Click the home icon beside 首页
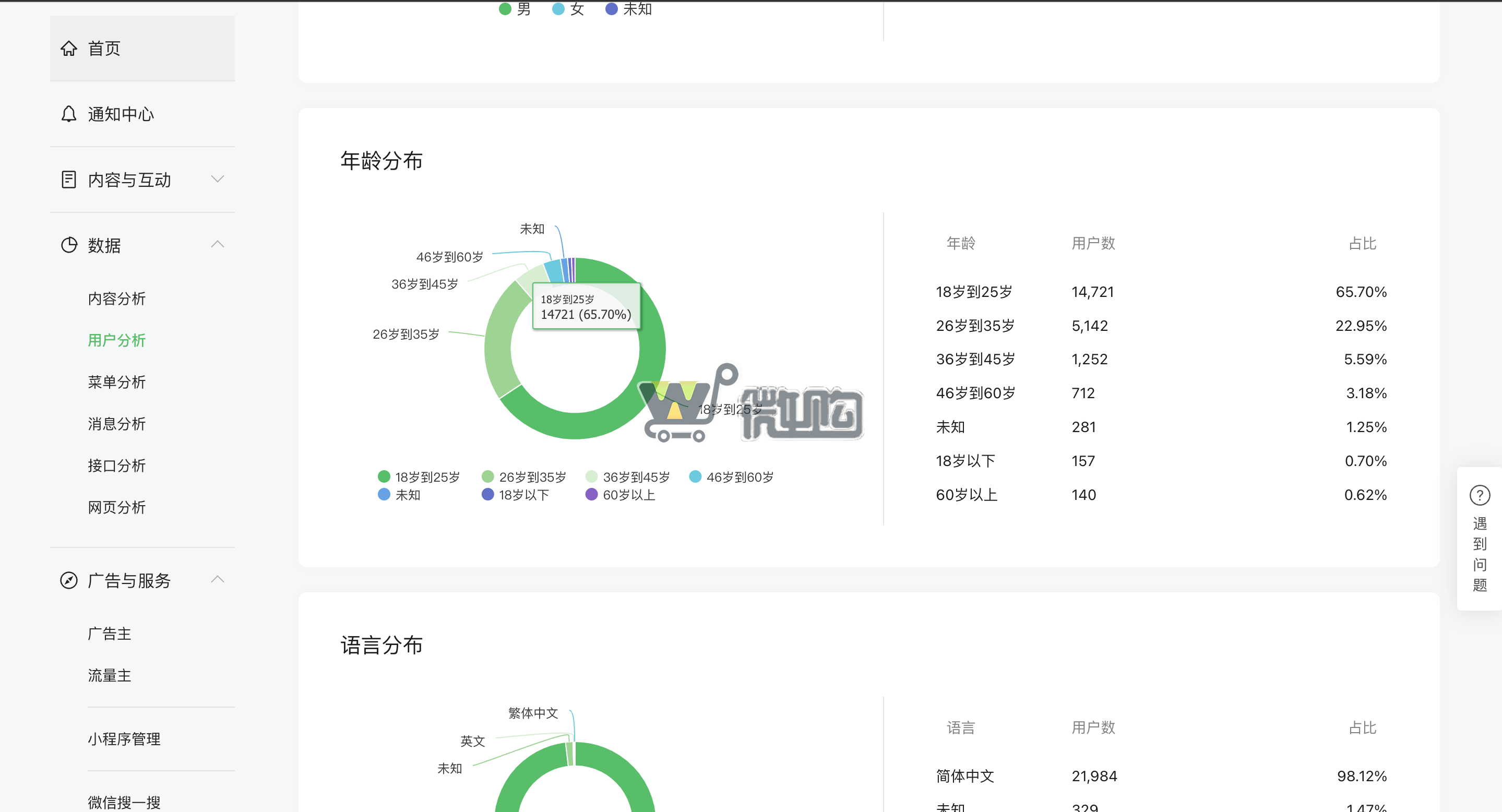This screenshot has width=1502, height=812. point(69,49)
